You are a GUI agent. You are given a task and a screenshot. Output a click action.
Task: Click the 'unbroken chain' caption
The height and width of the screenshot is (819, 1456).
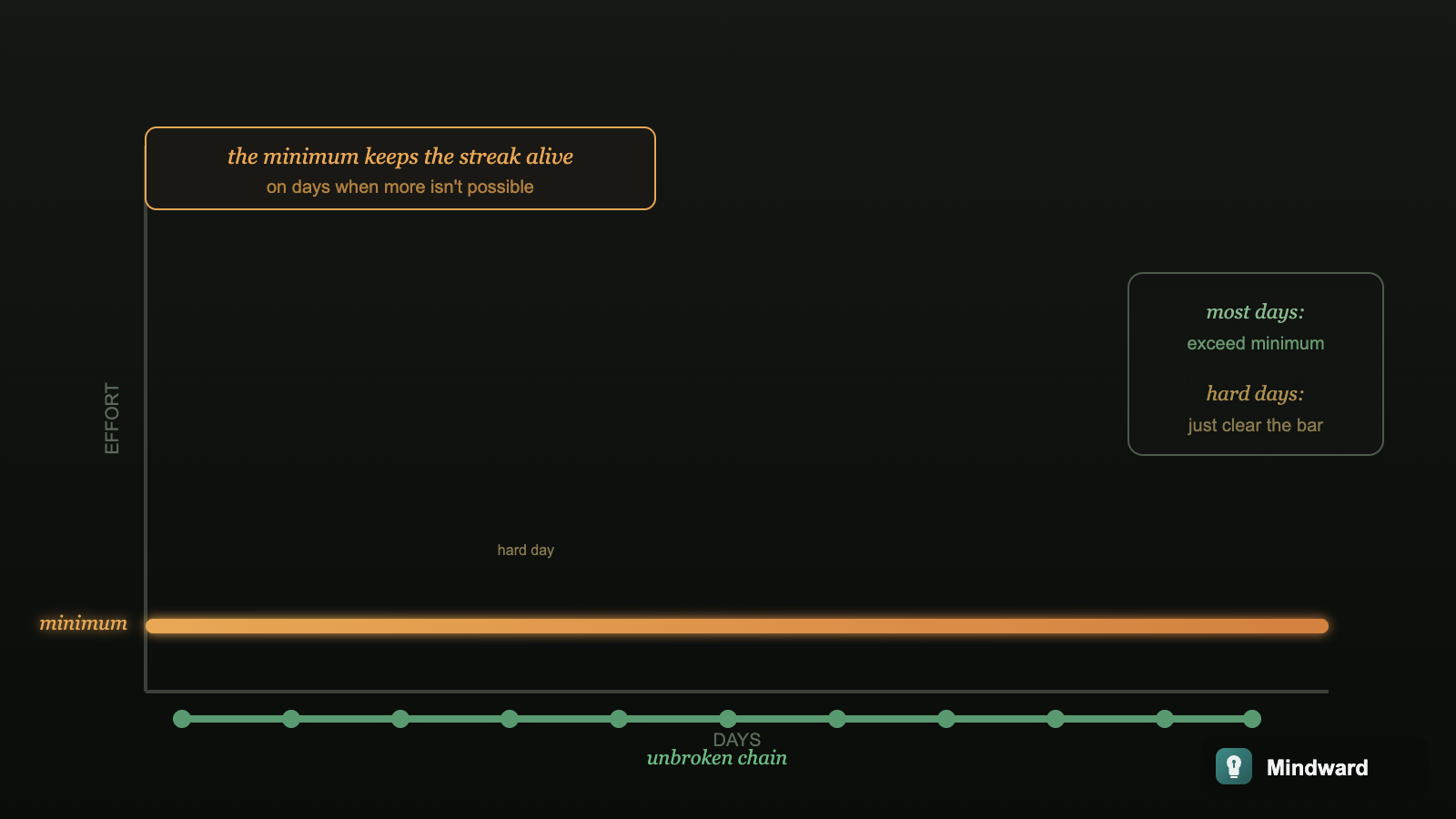717,757
